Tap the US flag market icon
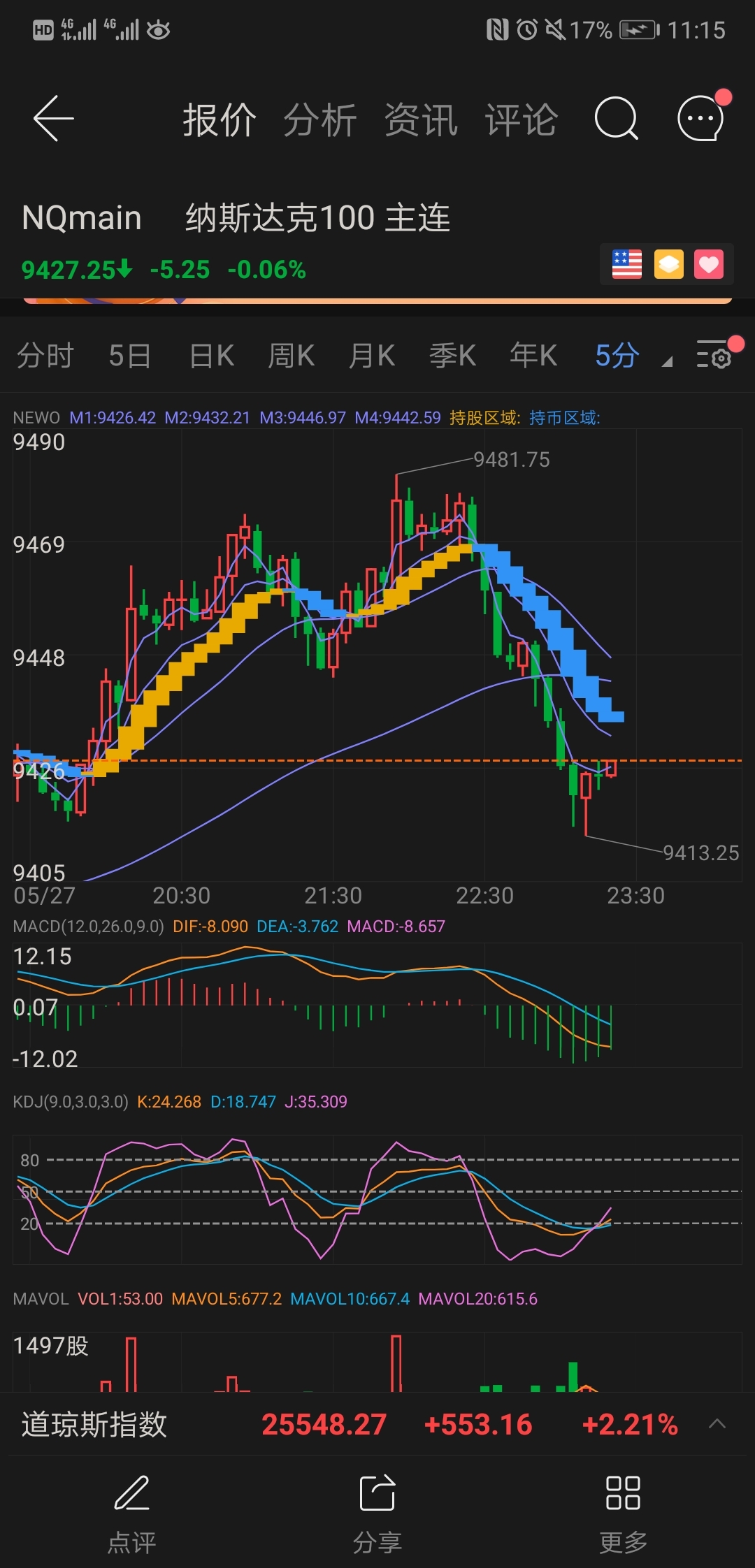This screenshot has width=755, height=1568. tap(626, 264)
